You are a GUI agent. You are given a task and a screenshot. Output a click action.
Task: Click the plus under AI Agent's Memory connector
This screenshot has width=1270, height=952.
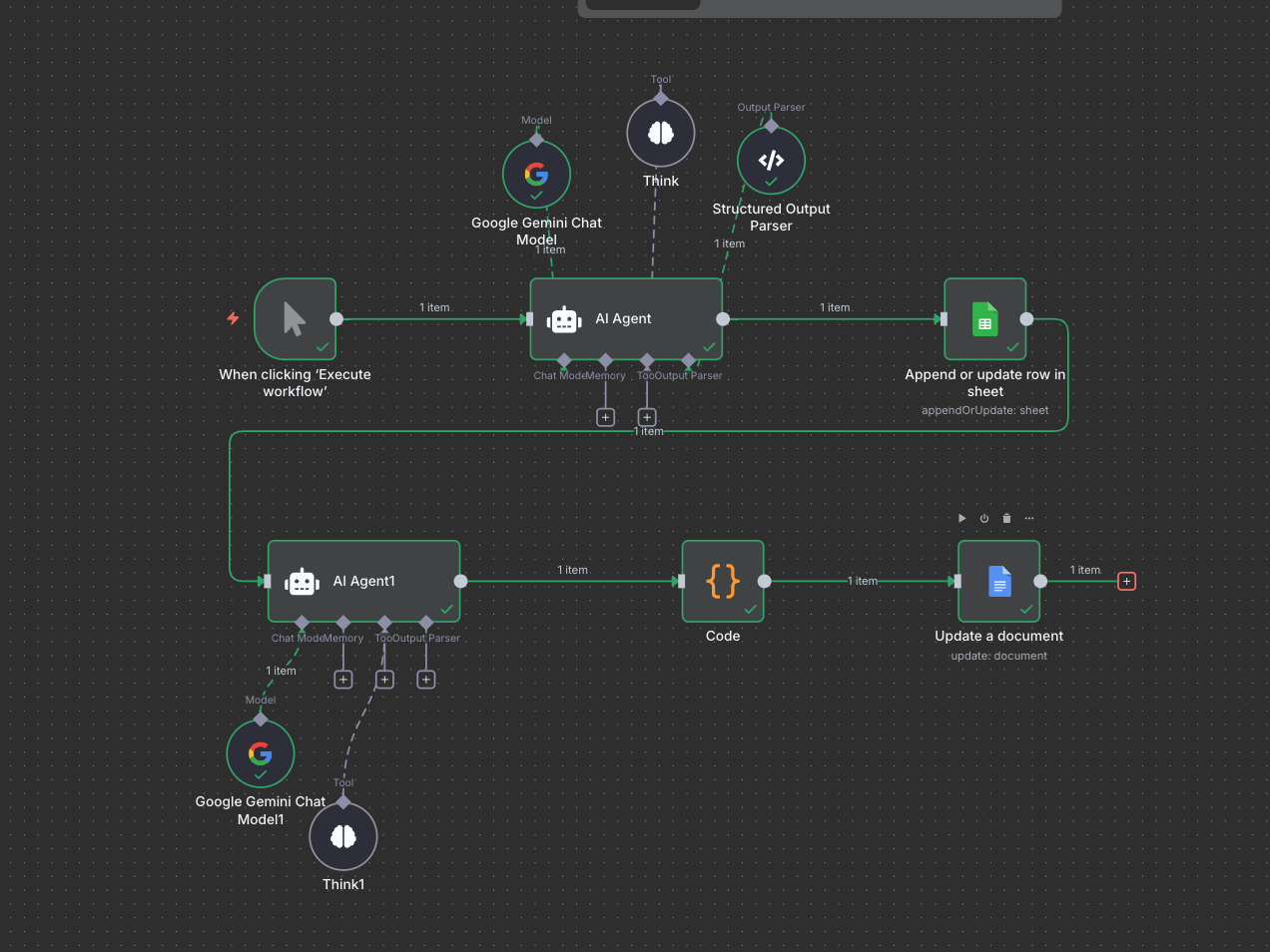(606, 416)
